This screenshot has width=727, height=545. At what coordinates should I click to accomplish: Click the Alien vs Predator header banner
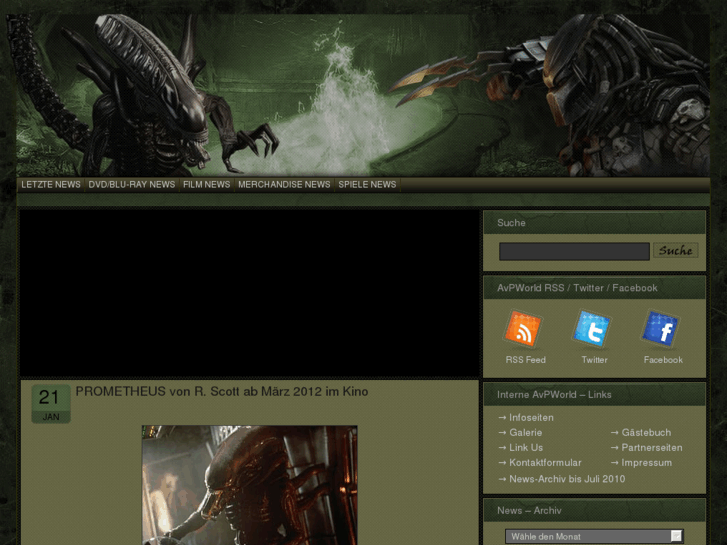[363, 95]
